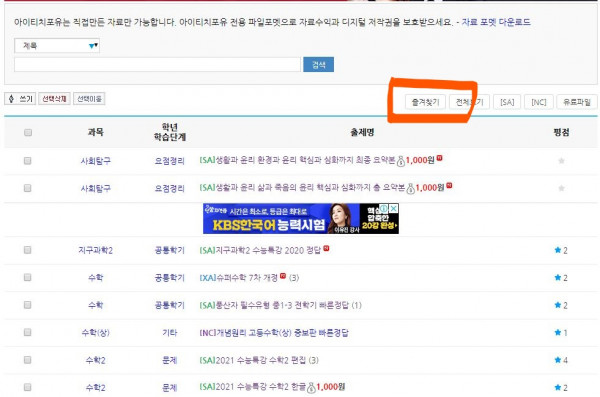This screenshot has height=397, width=600.
Task: Check the box for 슈퍼수학 7차 개정 row
Action: tap(28, 277)
